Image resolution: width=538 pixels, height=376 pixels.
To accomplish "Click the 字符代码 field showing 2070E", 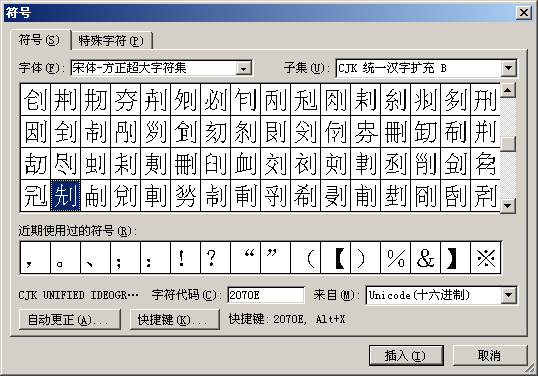I will tap(266, 295).
